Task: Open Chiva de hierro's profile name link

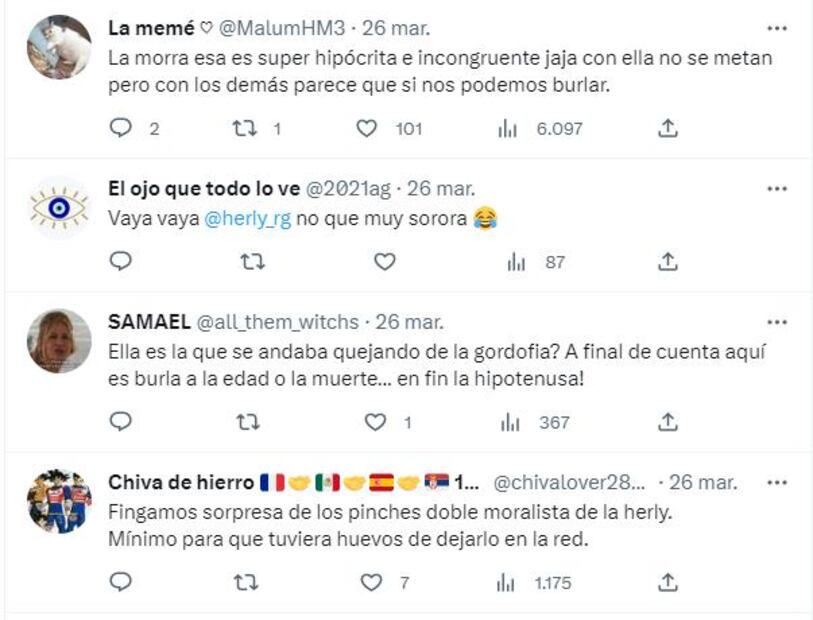Action: click(180, 483)
